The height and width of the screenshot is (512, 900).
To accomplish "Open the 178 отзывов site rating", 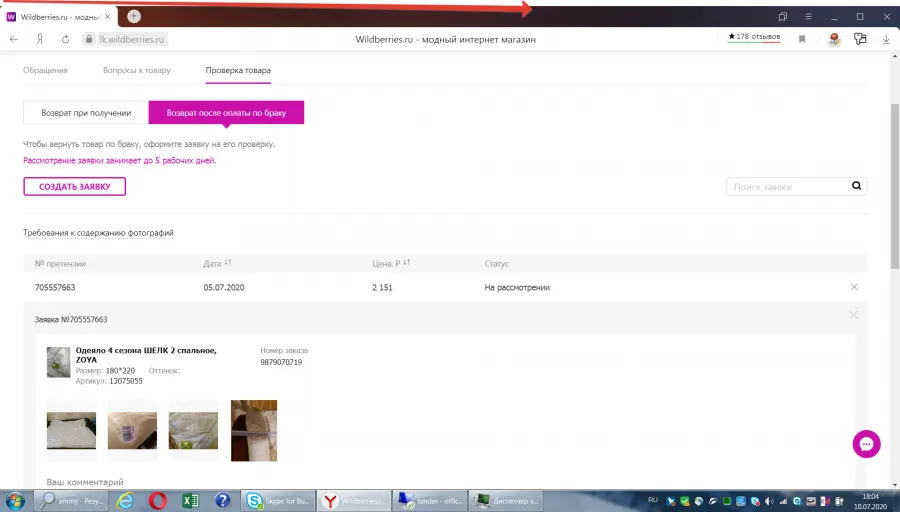I will (754, 37).
